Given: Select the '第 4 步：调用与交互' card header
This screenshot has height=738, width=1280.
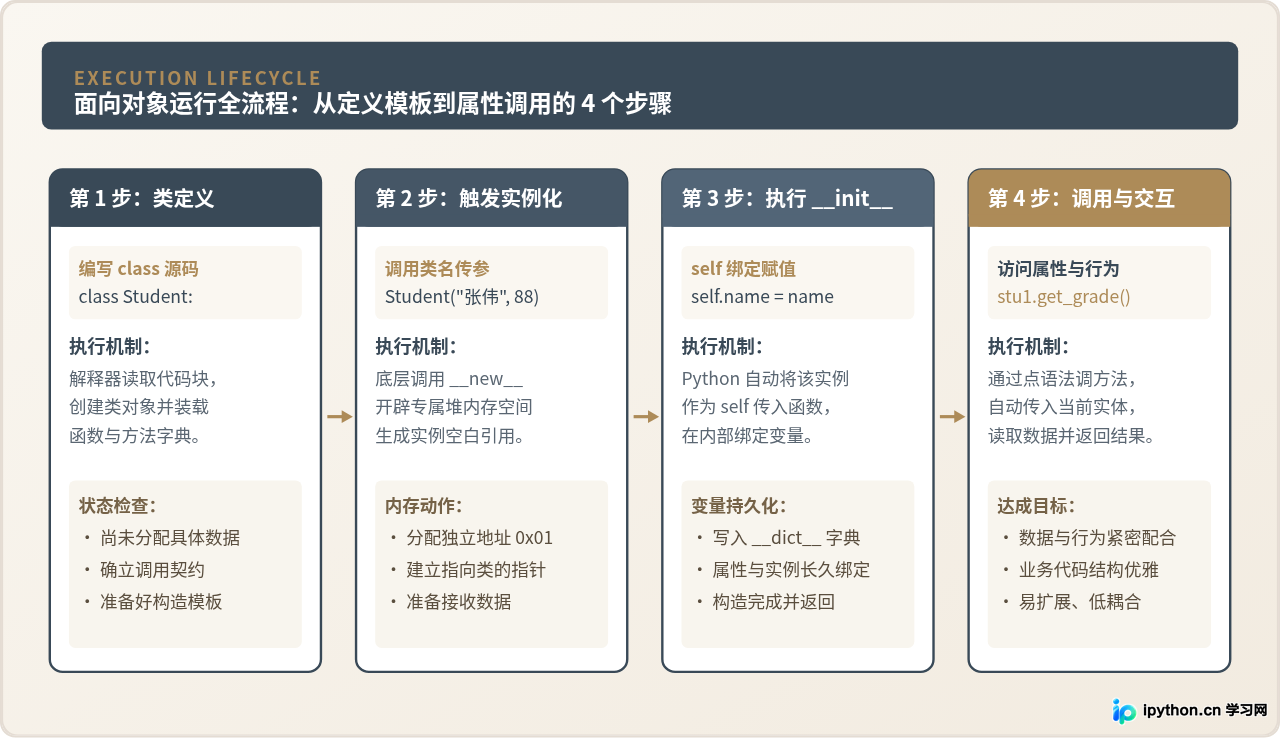Looking at the screenshot, I should point(1099,198).
